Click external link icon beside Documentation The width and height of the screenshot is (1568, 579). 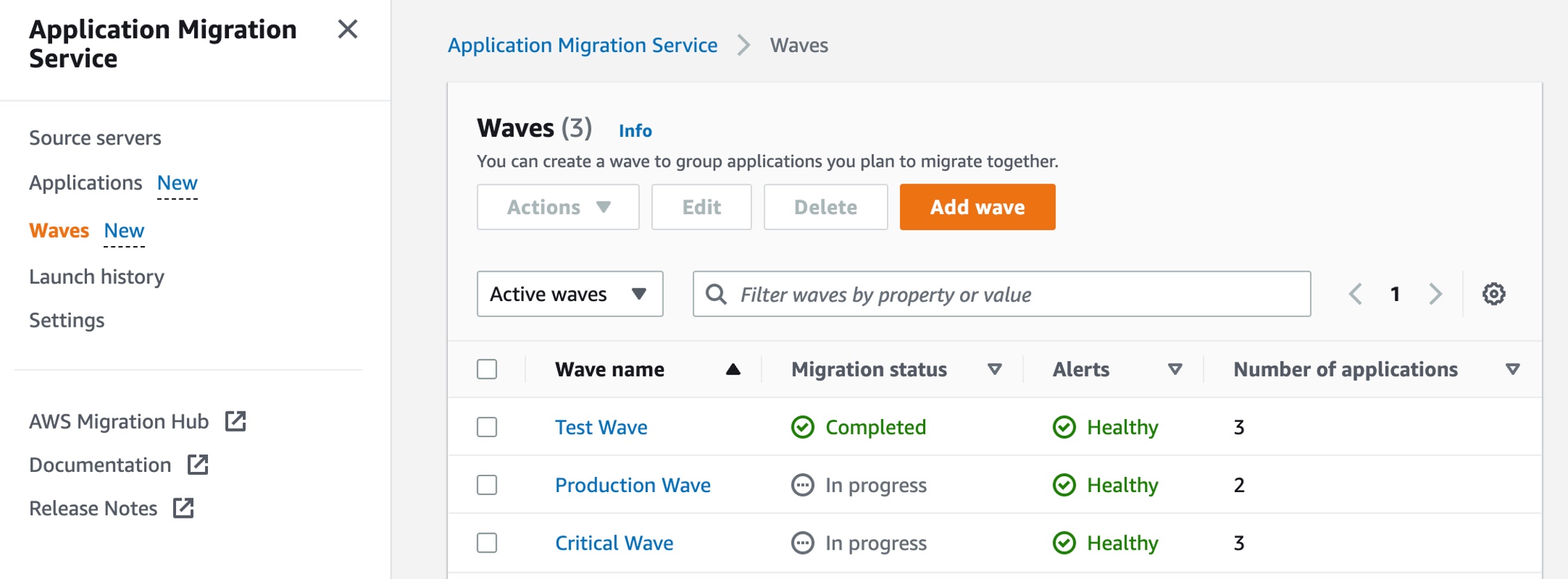[x=198, y=464]
